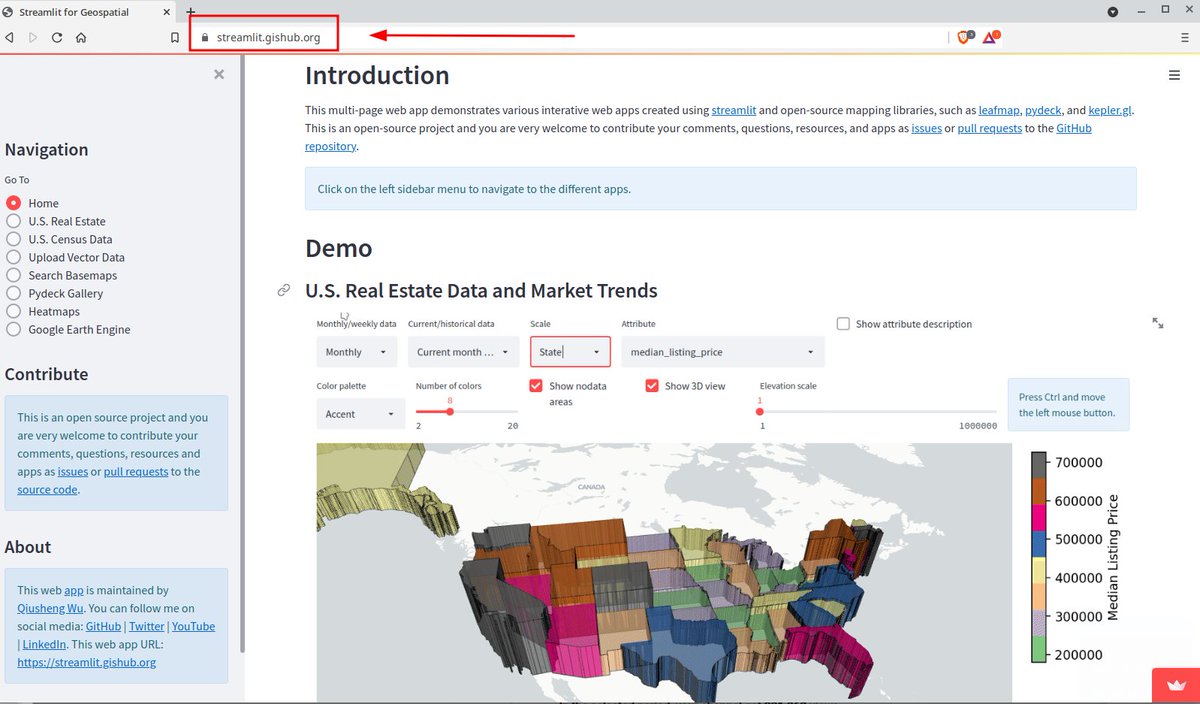Image resolution: width=1200 pixels, height=704 pixels.
Task: Open the Current/historical data dropdown
Action: click(463, 352)
